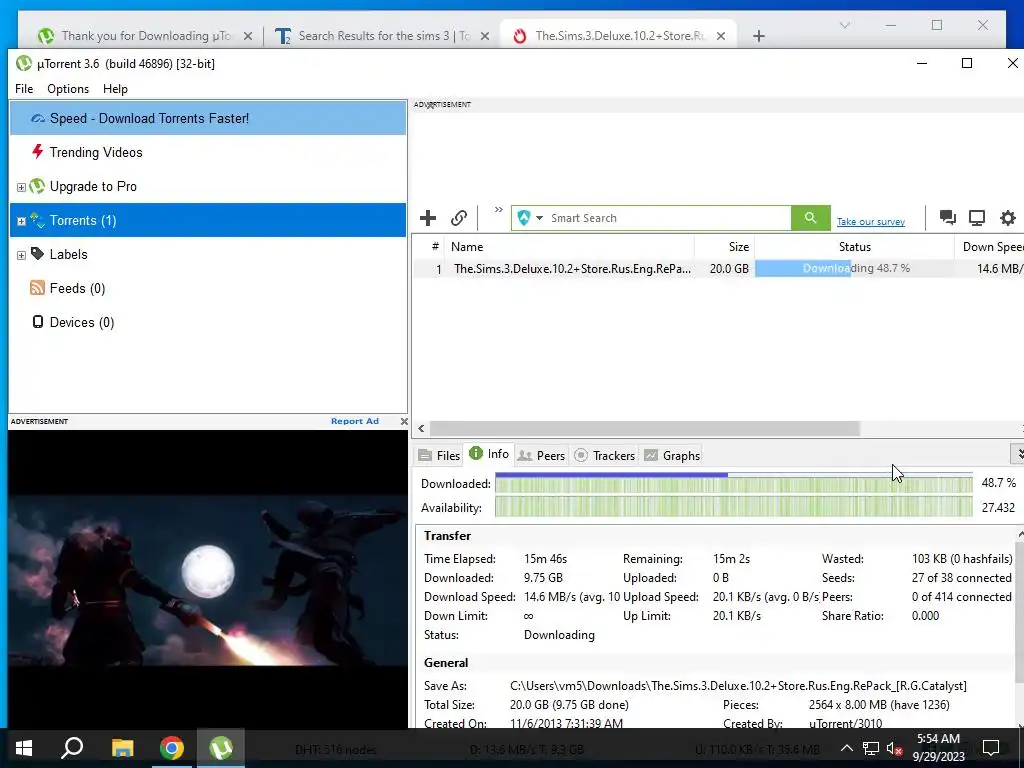Open the Help menu

(x=116, y=89)
